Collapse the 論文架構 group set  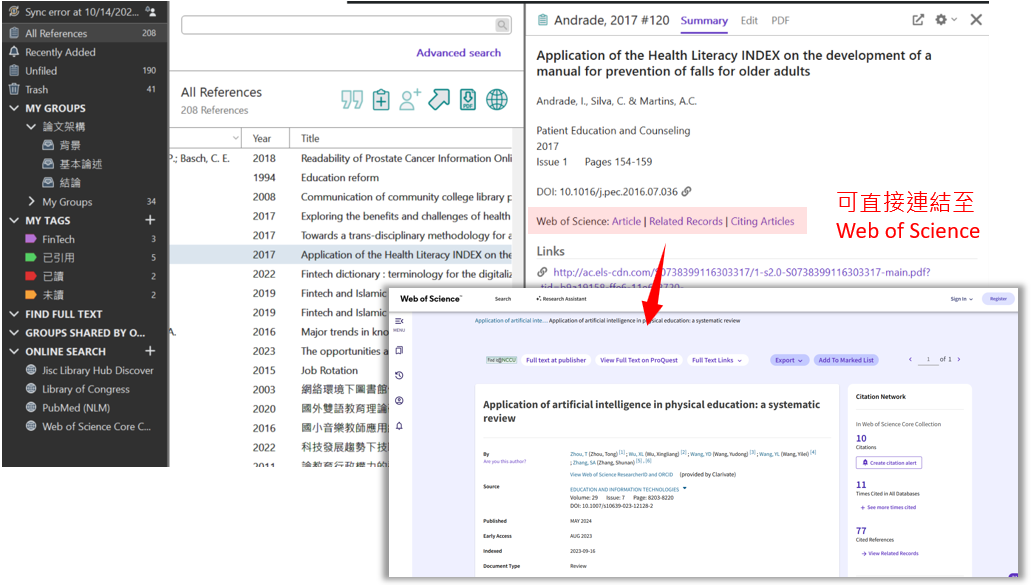tap(31, 126)
